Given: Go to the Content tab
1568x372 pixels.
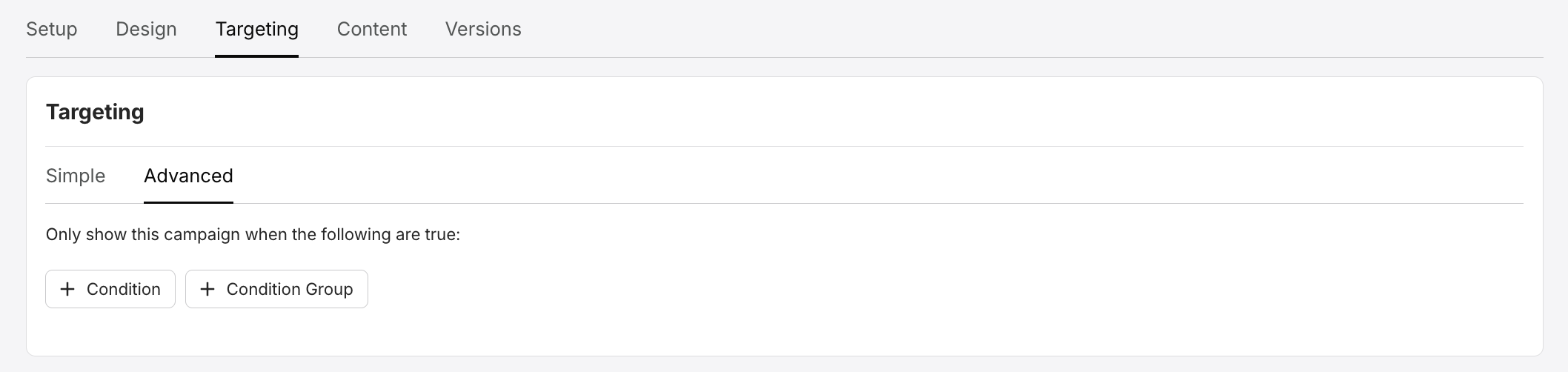Looking at the screenshot, I should point(372,29).
